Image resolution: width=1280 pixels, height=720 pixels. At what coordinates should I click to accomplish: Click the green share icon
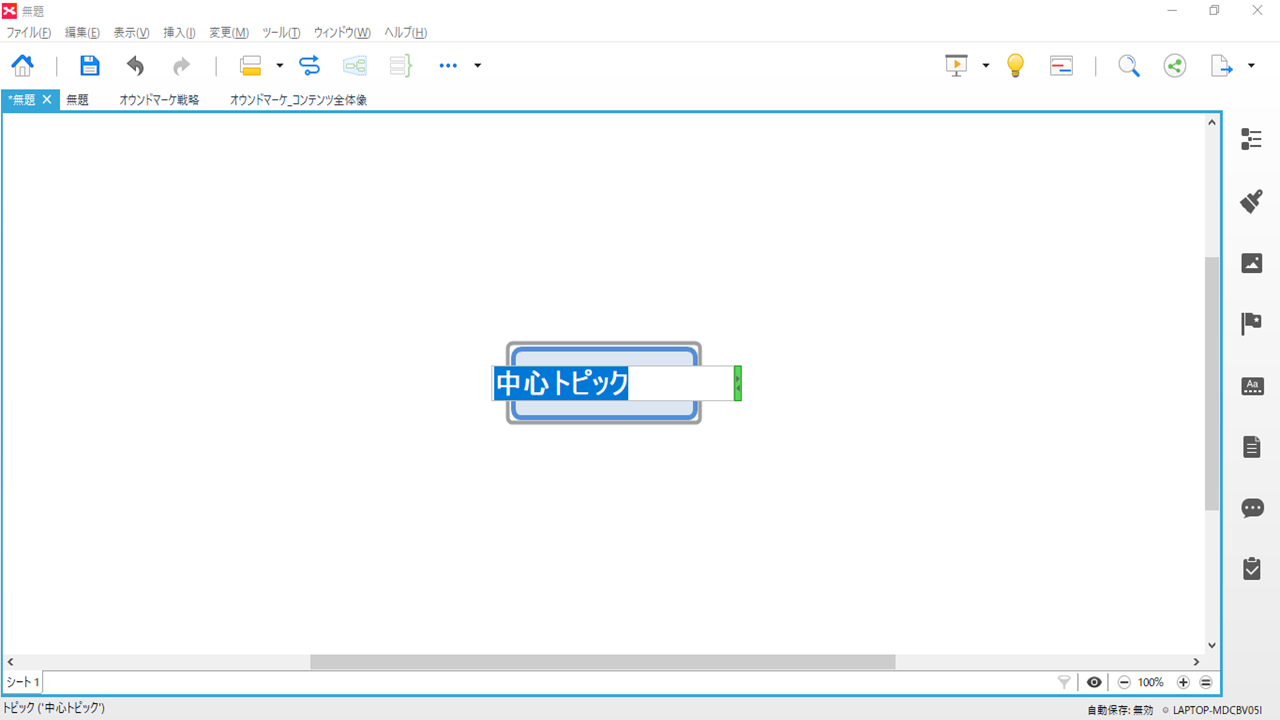point(1175,66)
